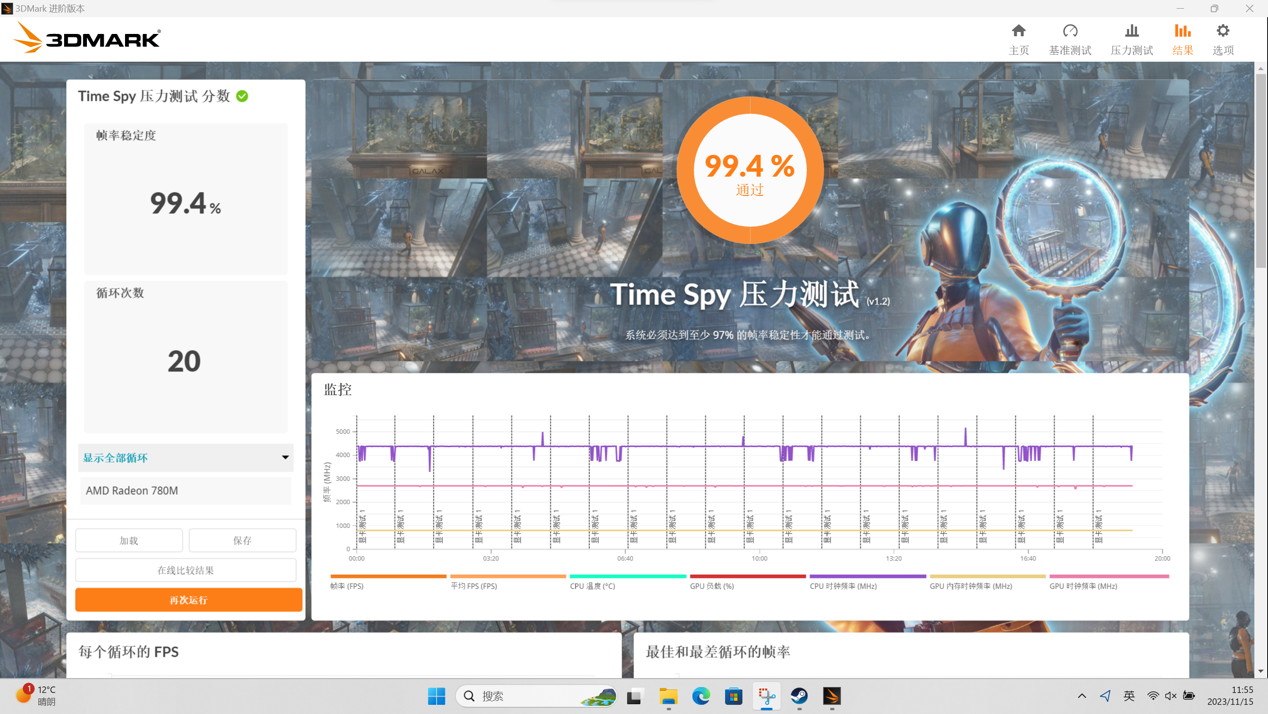The image size is (1268, 714).
Task: Launch Microsoft Edge from the taskbar
Action: (x=701, y=696)
